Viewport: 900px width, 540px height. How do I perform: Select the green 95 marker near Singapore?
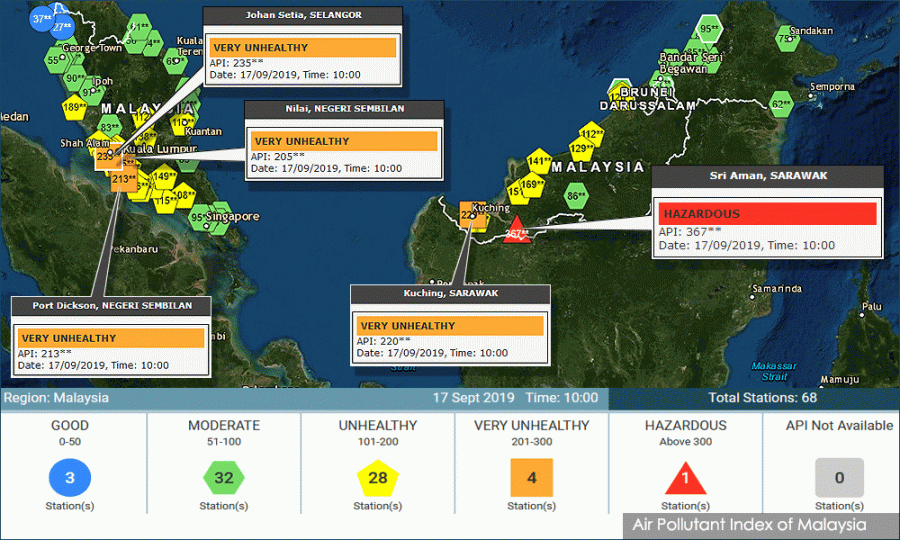click(200, 217)
